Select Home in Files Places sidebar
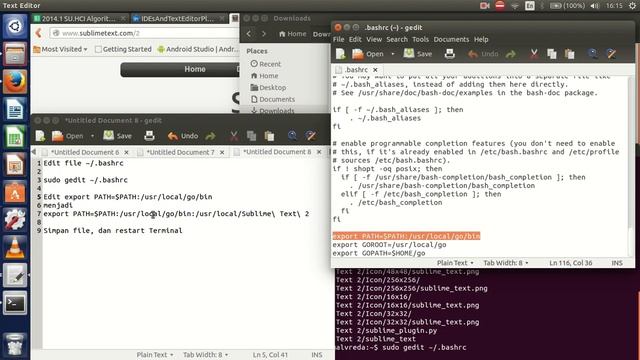Viewport: 640px width, 360px height. click(264, 76)
